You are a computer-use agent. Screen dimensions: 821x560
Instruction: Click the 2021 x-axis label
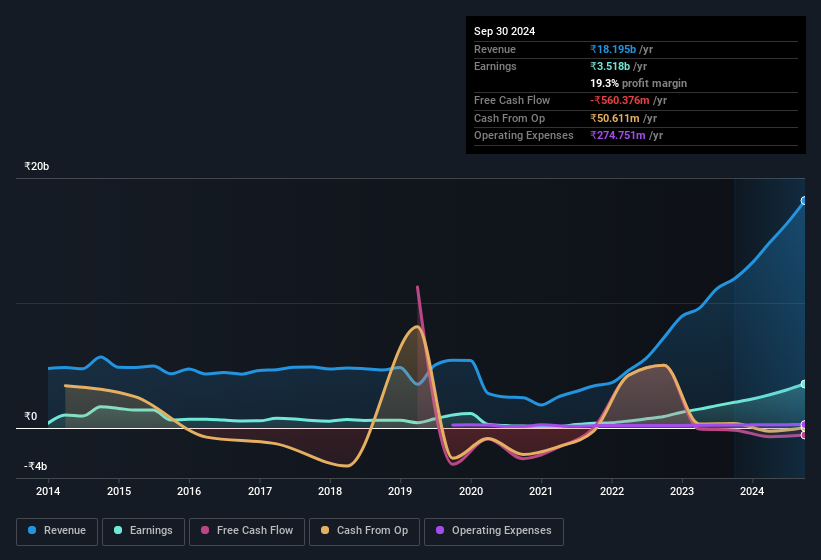click(x=541, y=491)
